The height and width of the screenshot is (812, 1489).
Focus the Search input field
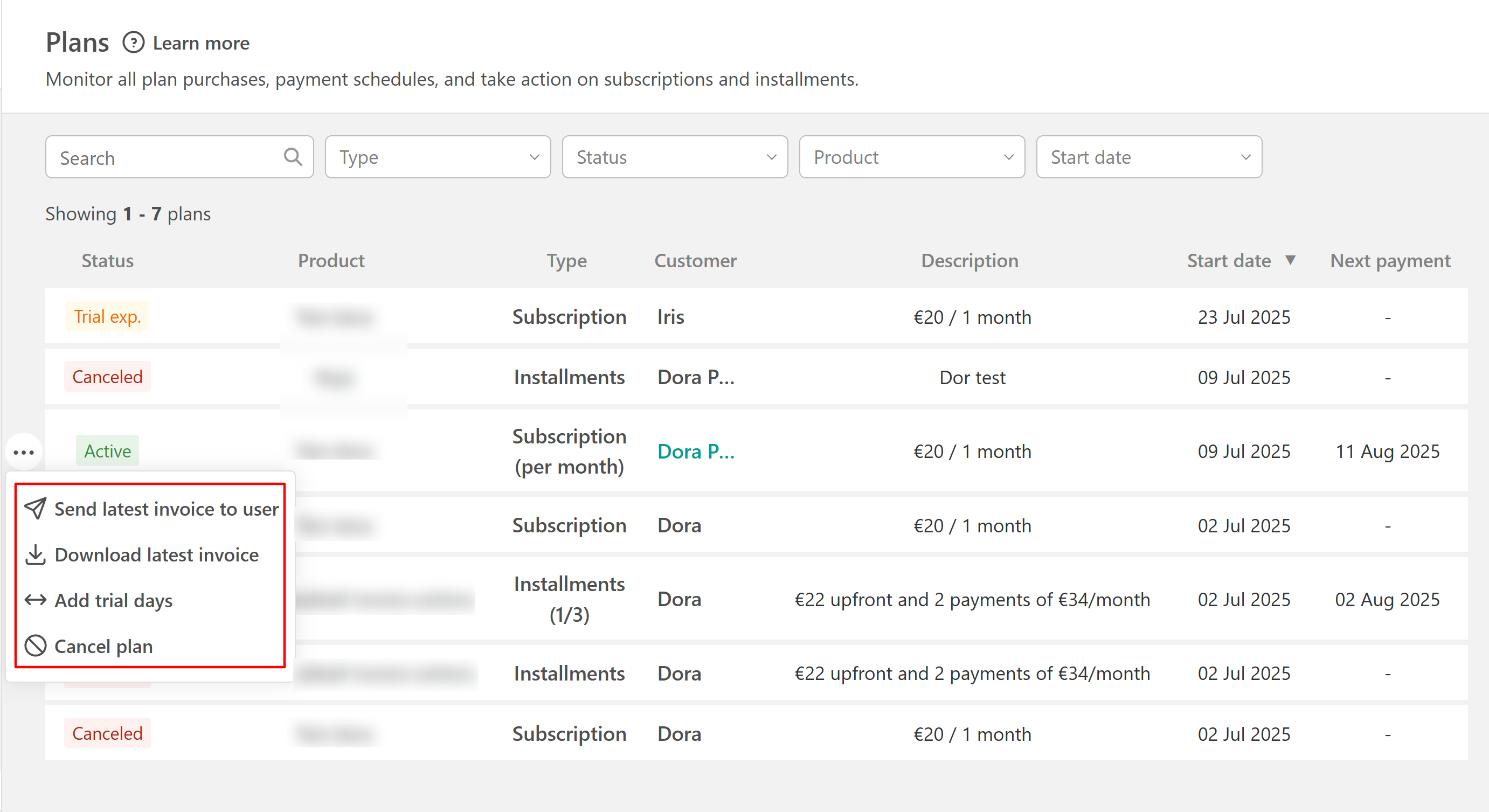click(x=168, y=157)
